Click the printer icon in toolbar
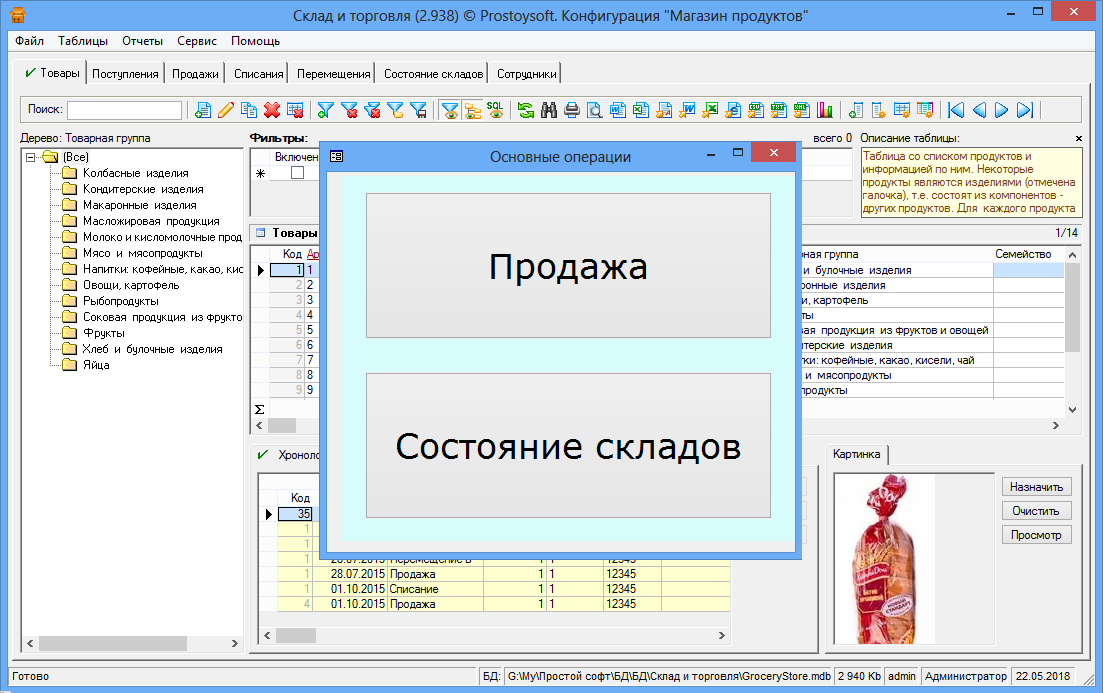 pos(572,110)
